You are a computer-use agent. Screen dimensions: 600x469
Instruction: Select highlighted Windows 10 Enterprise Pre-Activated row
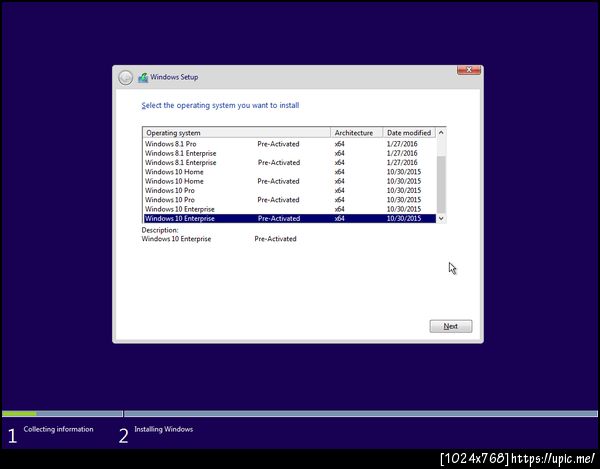coord(290,218)
